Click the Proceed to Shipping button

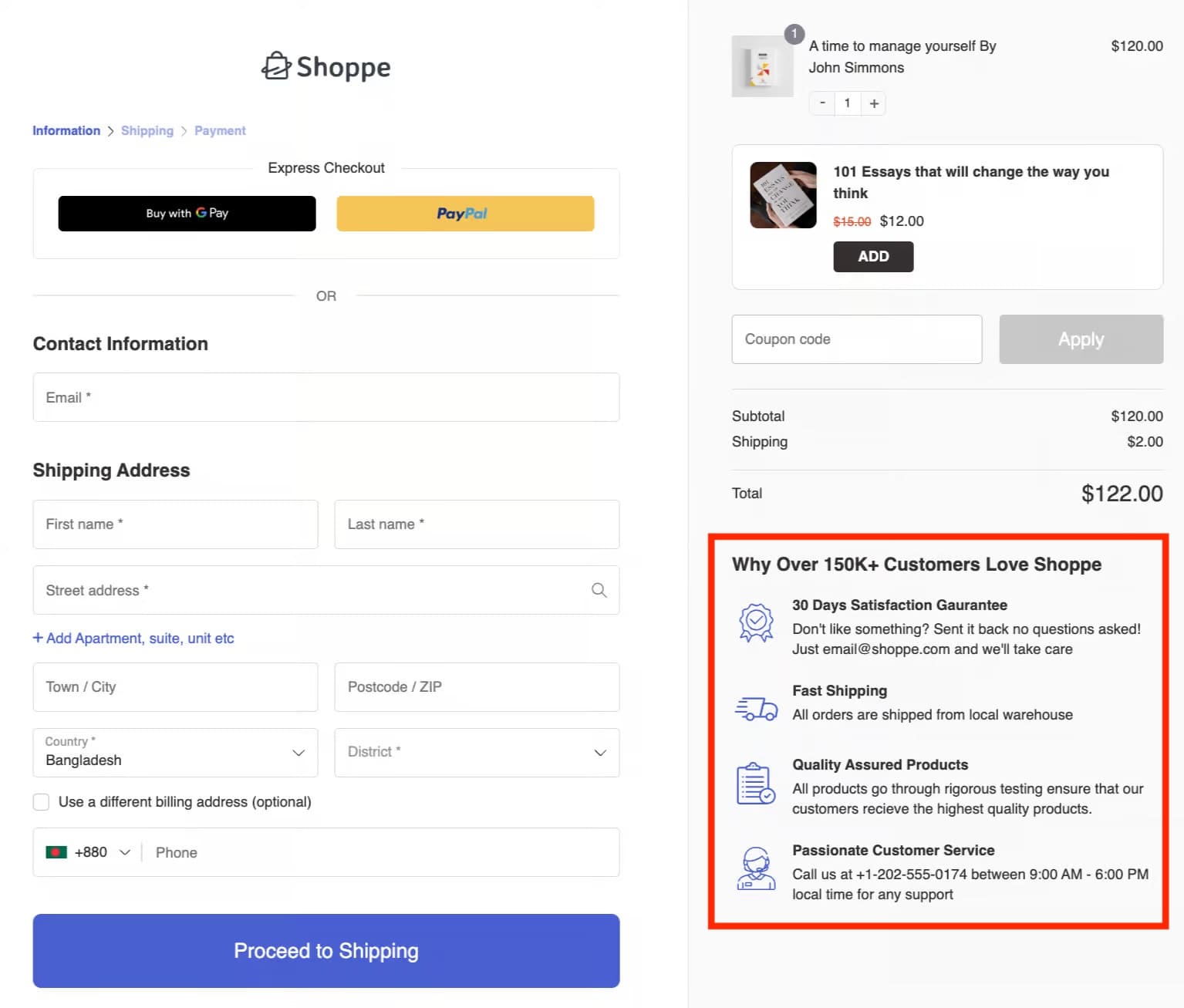[x=326, y=951]
